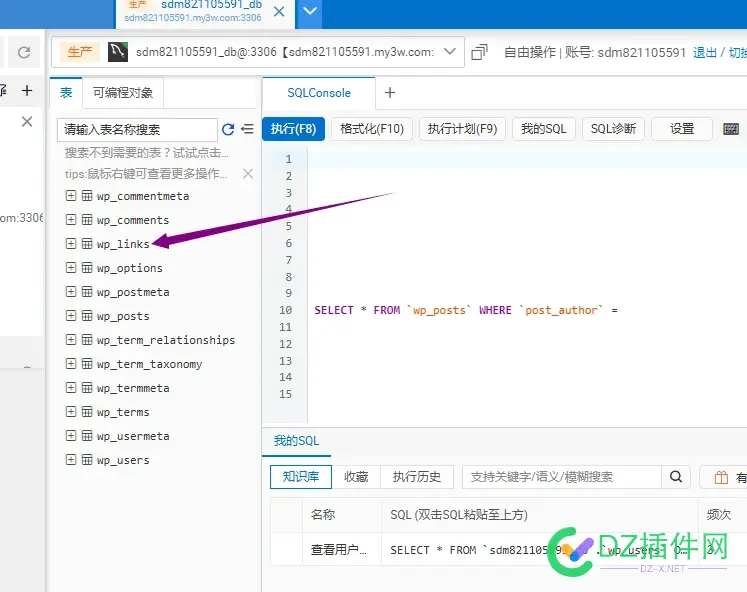Image resolution: width=747 pixels, height=592 pixels.
Task: Click the SQL诊断 button
Action: pyautogui.click(x=613, y=129)
